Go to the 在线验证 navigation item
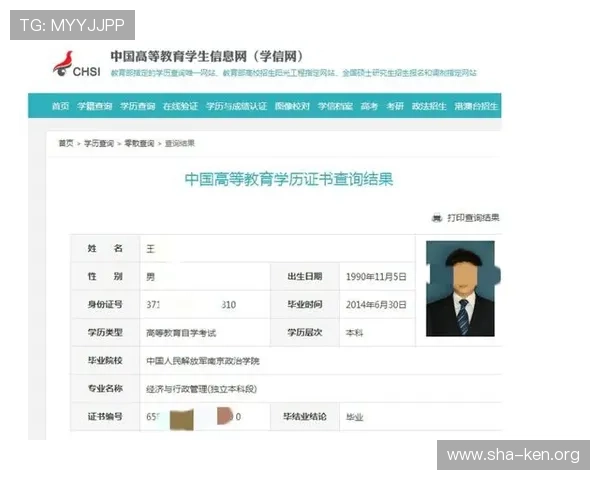This screenshot has height=480, width=600. (x=180, y=106)
